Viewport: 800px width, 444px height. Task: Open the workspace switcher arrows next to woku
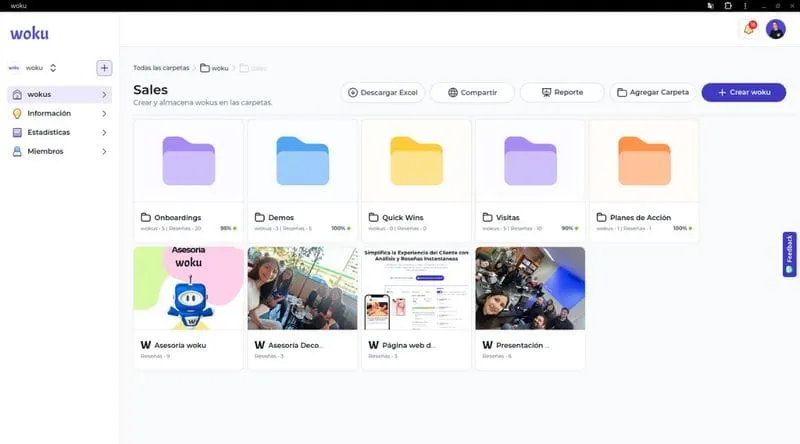53,68
